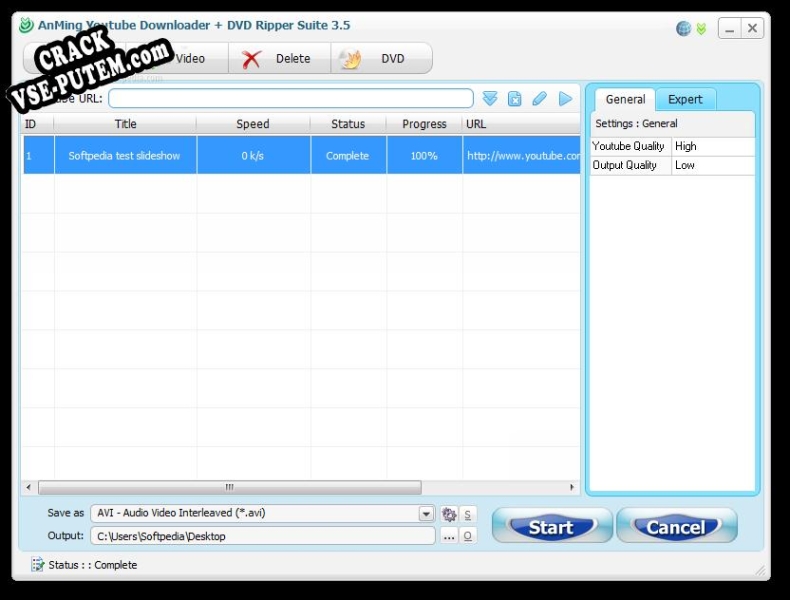This screenshot has width=790, height=600.
Task: Click the status bar document icon
Action: (37, 565)
